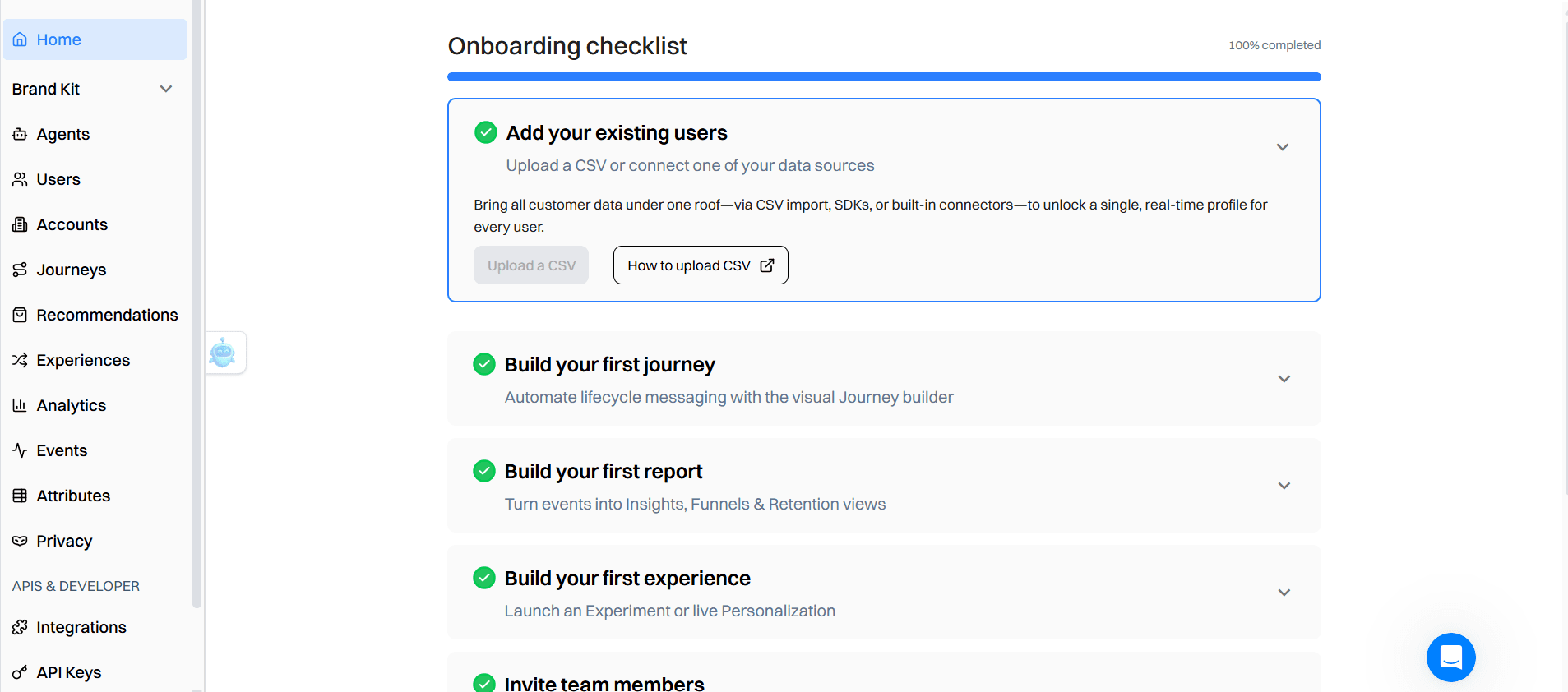This screenshot has height=692, width=1568.
Task: Click the Recommendations icon
Action: (20, 314)
